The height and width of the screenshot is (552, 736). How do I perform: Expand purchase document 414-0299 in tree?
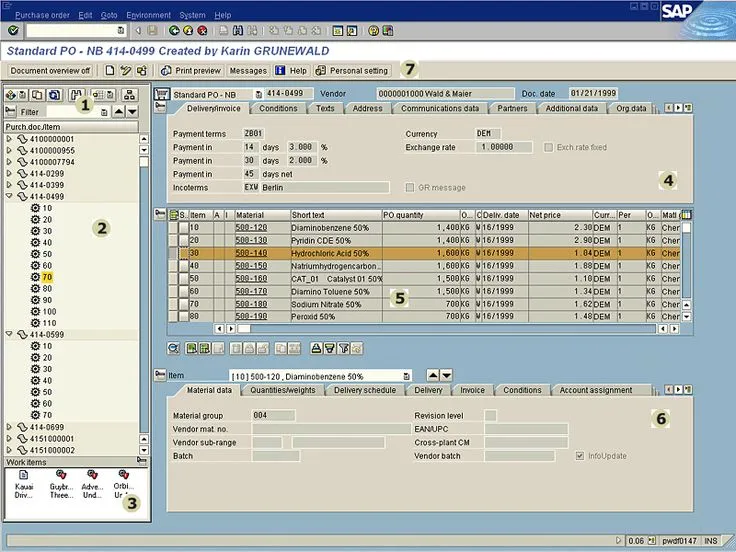point(9,173)
